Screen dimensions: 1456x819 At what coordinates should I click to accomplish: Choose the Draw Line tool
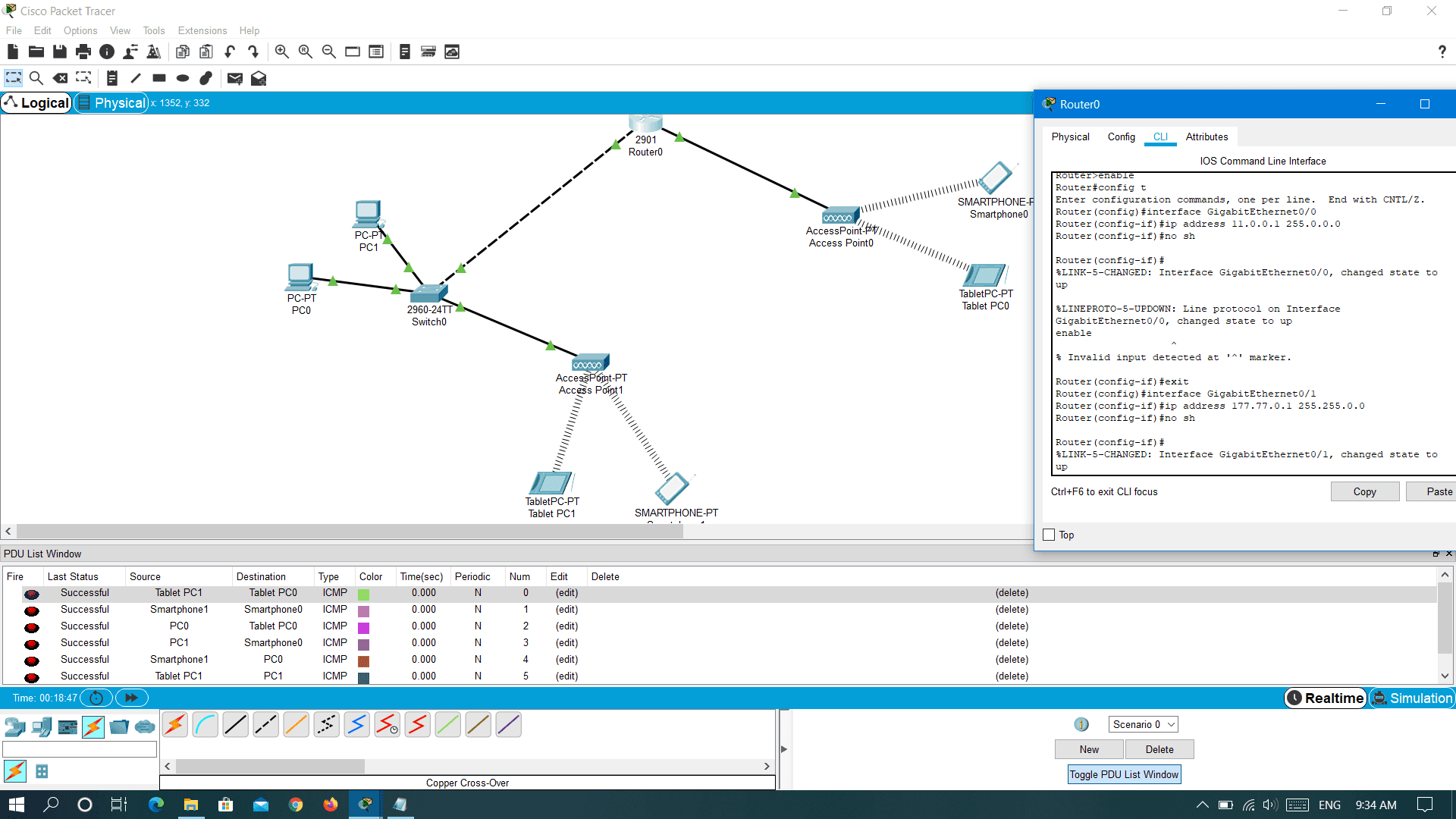pos(136,78)
